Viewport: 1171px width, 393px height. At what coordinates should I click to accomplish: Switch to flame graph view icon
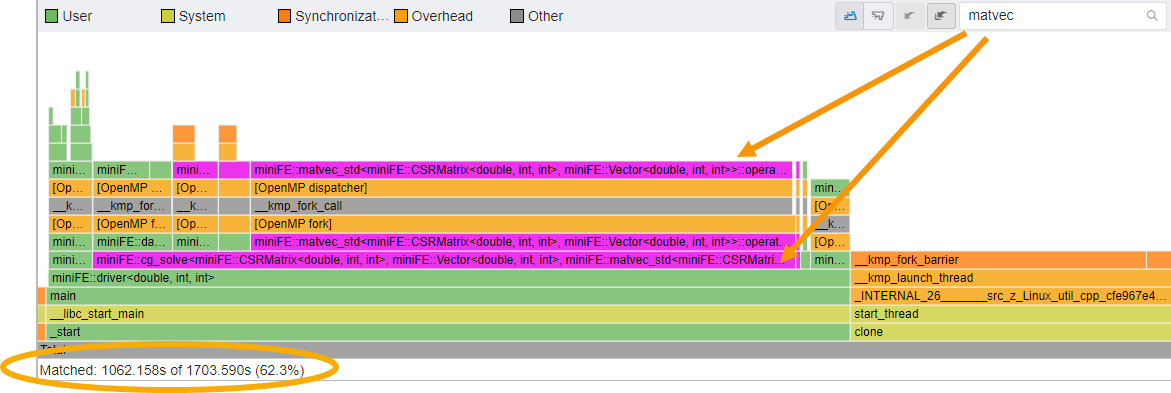pyautogui.click(x=850, y=16)
